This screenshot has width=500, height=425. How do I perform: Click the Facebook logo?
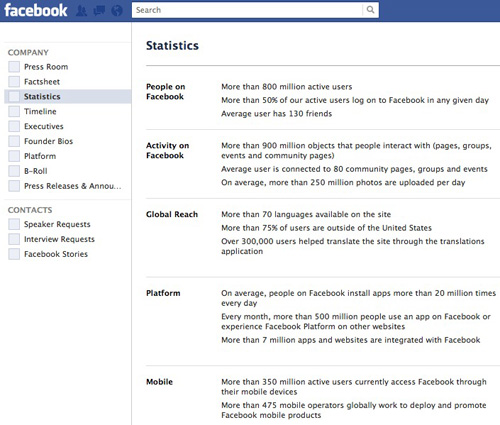point(36,10)
